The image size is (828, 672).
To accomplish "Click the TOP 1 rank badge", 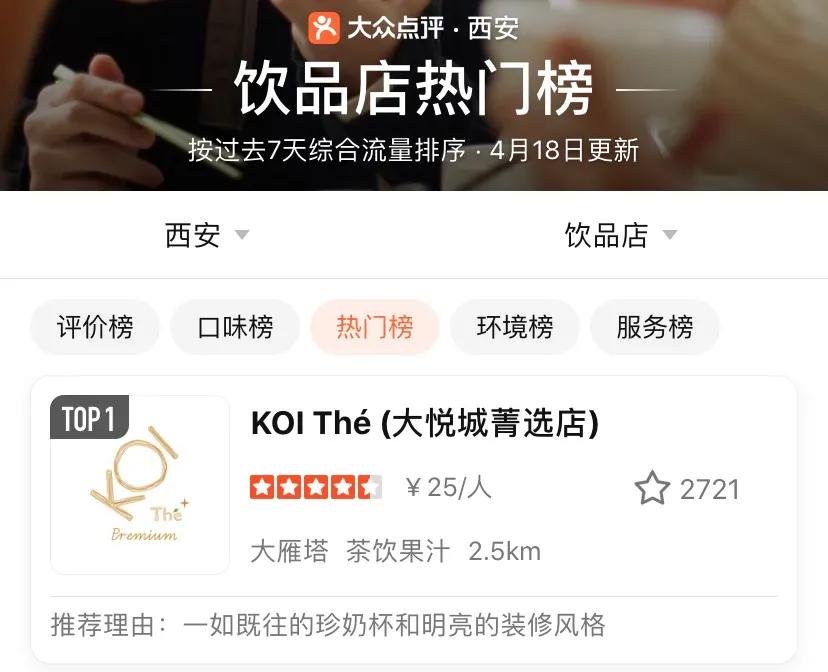I will 89,417.
